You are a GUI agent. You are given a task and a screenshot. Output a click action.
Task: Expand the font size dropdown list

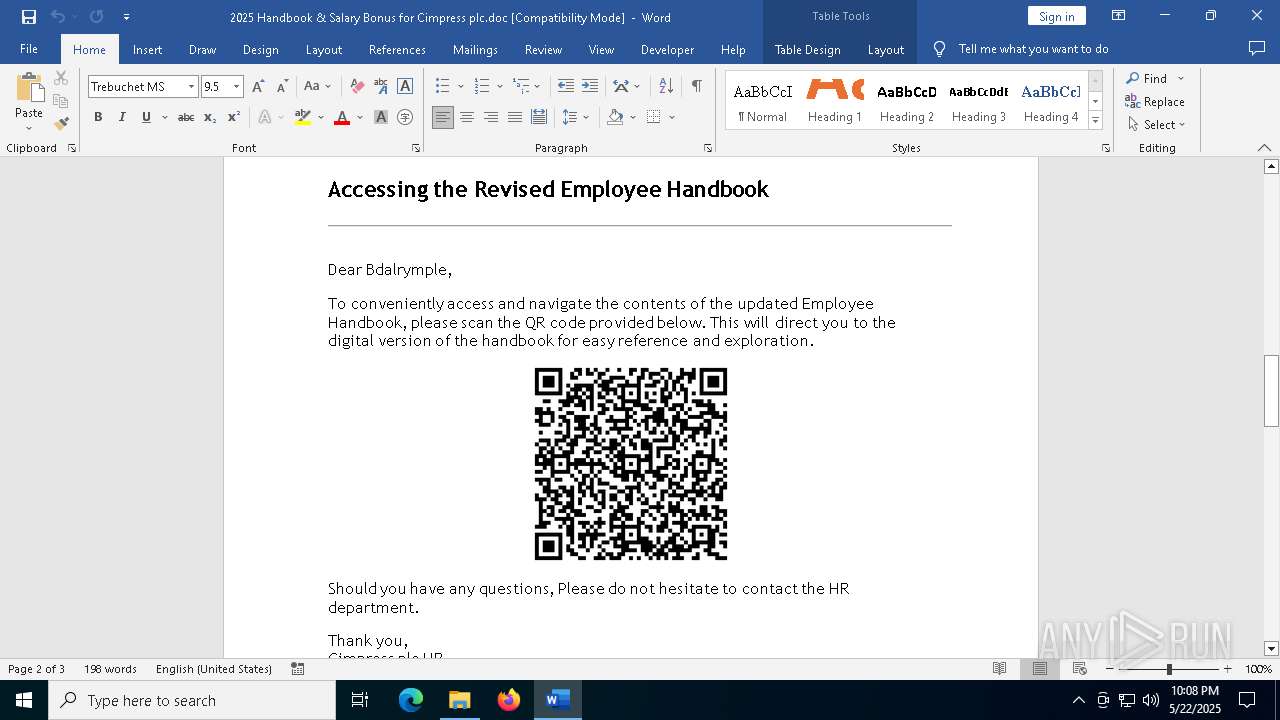237,87
